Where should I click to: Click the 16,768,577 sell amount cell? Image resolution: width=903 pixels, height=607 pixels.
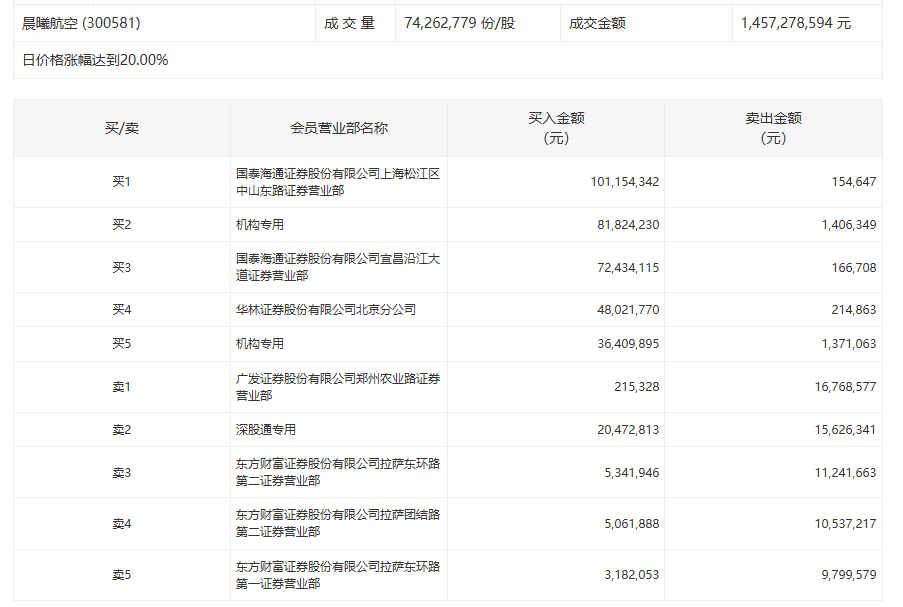pos(839,387)
